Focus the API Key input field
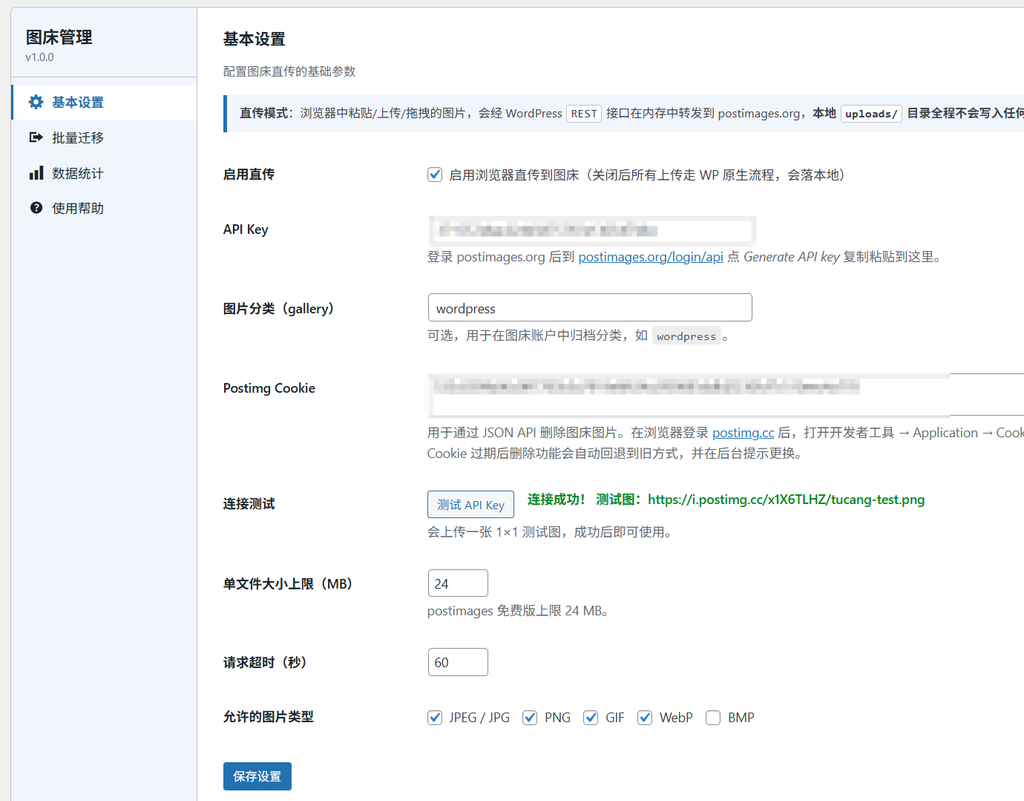The width and height of the screenshot is (1024, 801). coord(592,230)
